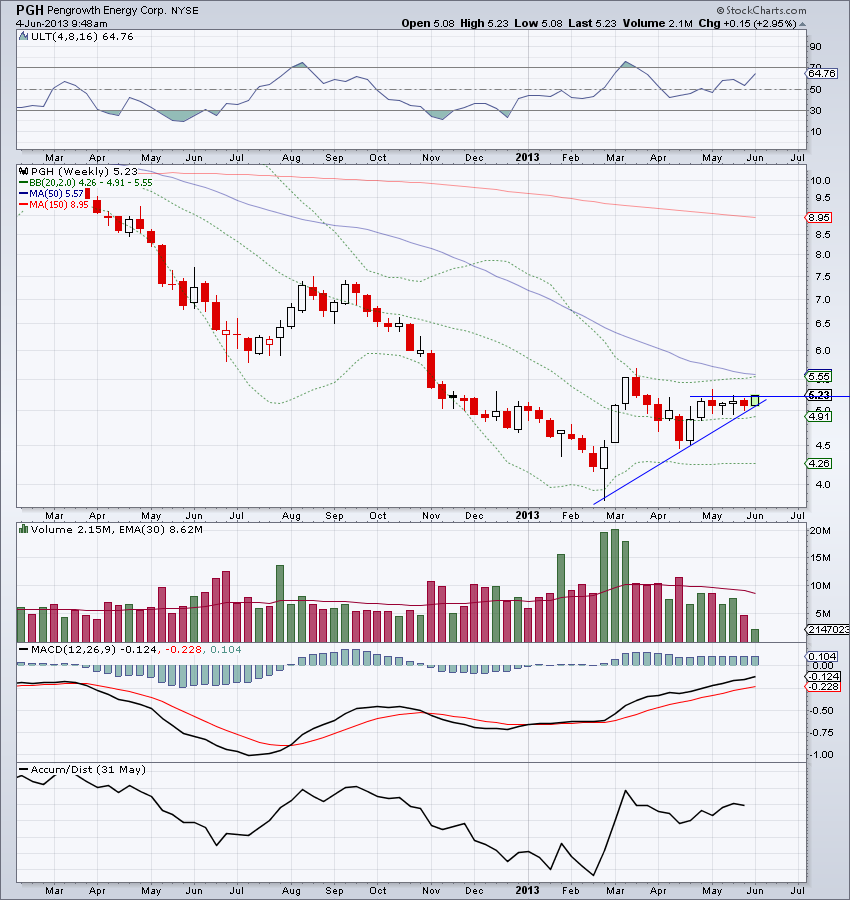Click the ULT indicator legend icon
Screen dimensions: 850x900
point(21,36)
